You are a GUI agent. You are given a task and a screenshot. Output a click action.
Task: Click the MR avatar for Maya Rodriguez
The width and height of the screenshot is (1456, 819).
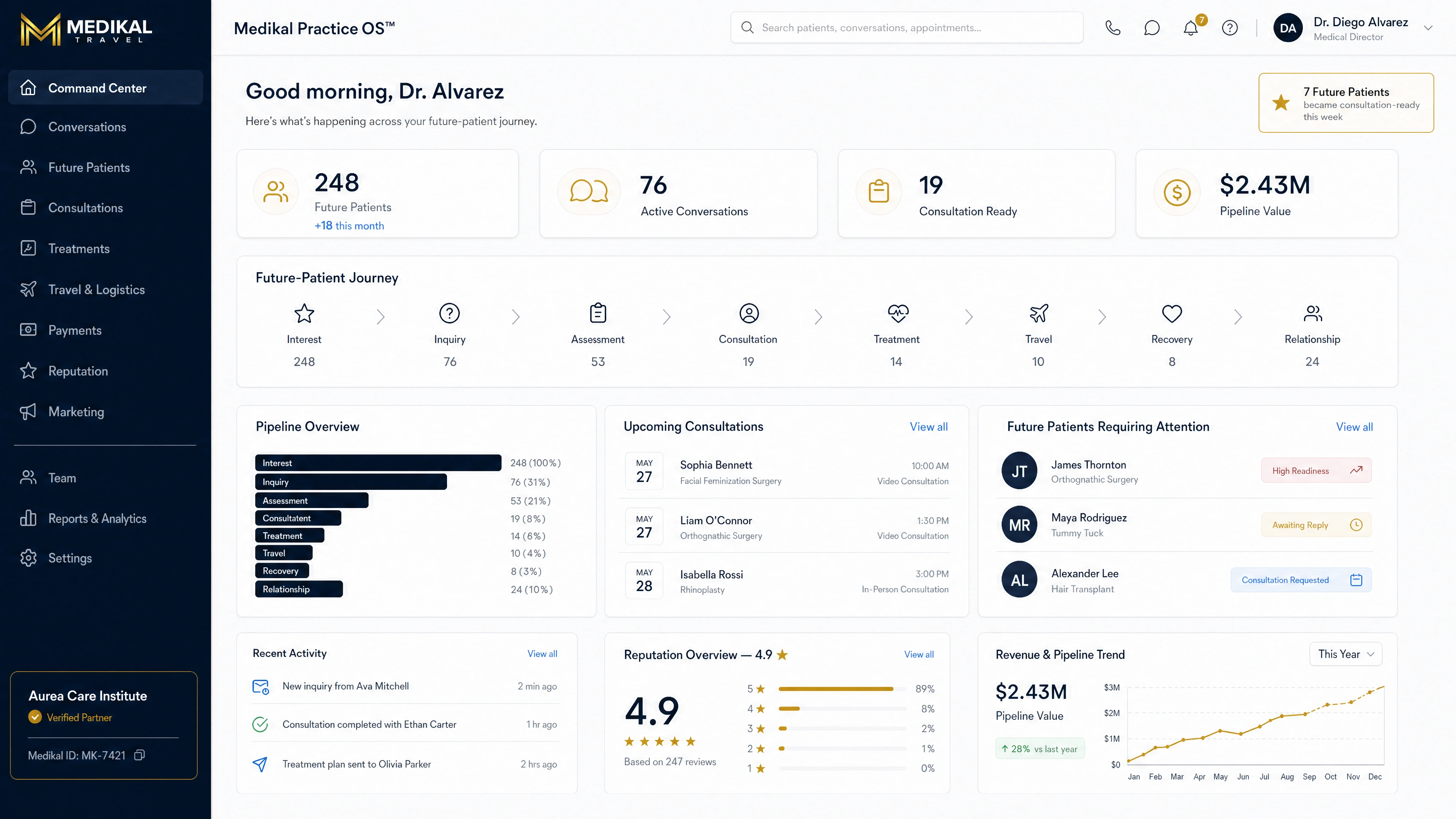pyautogui.click(x=1019, y=525)
